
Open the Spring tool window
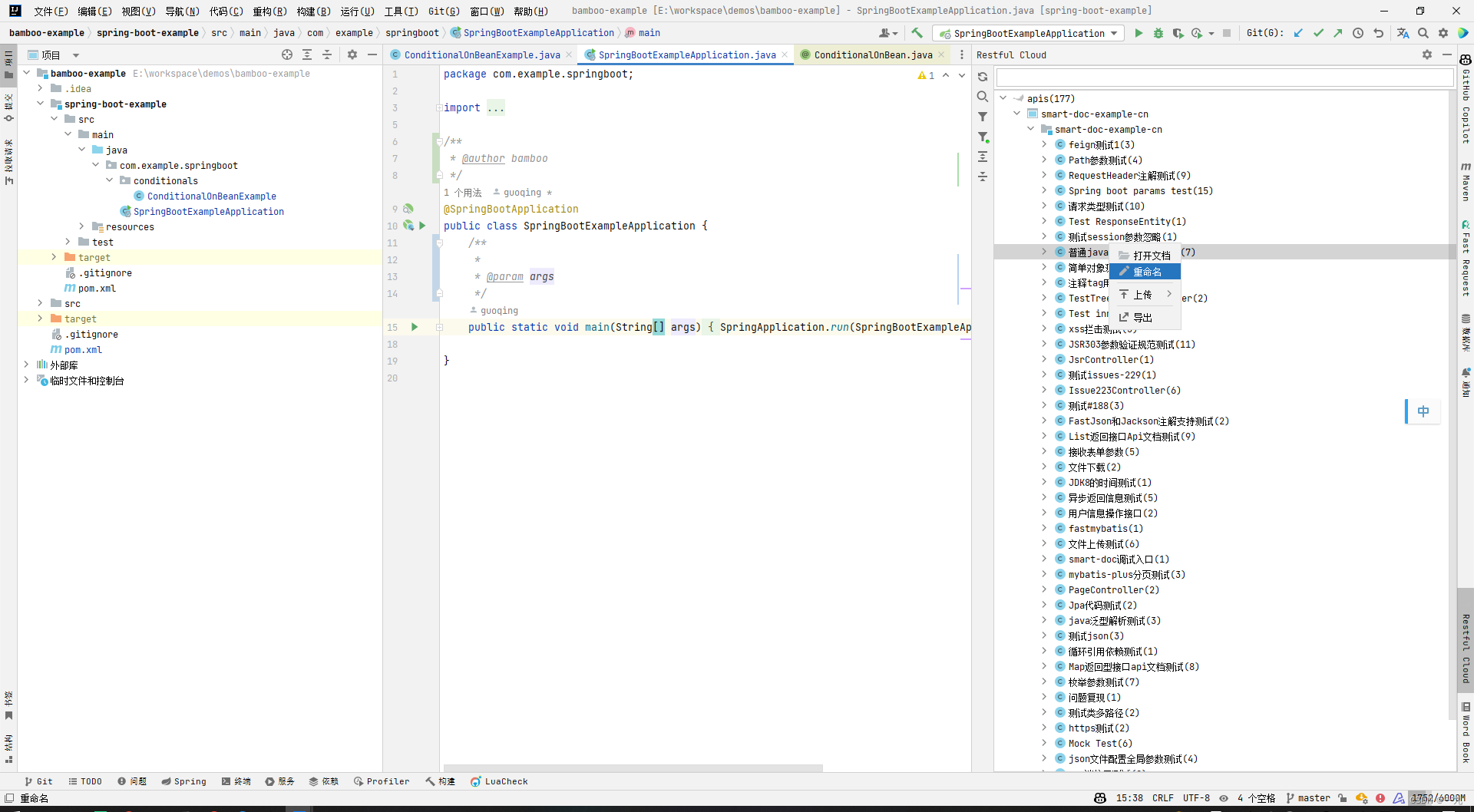[184, 781]
